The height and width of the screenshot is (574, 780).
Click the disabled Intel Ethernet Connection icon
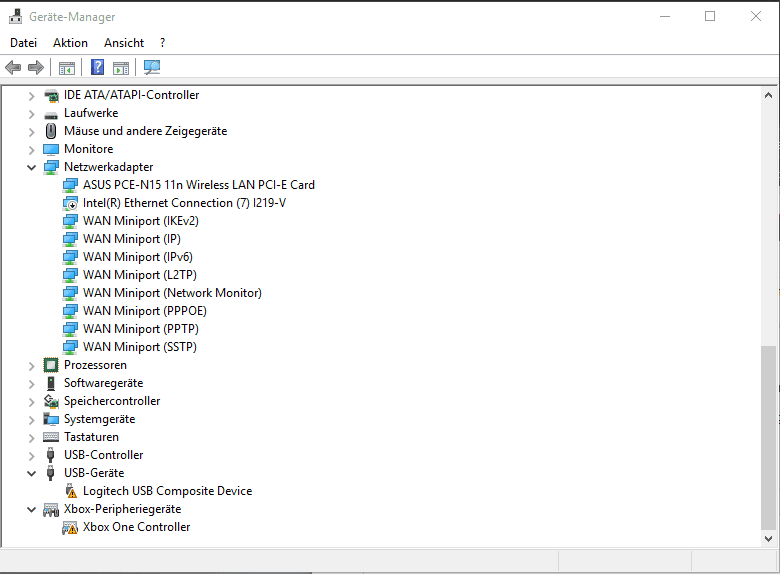70,203
